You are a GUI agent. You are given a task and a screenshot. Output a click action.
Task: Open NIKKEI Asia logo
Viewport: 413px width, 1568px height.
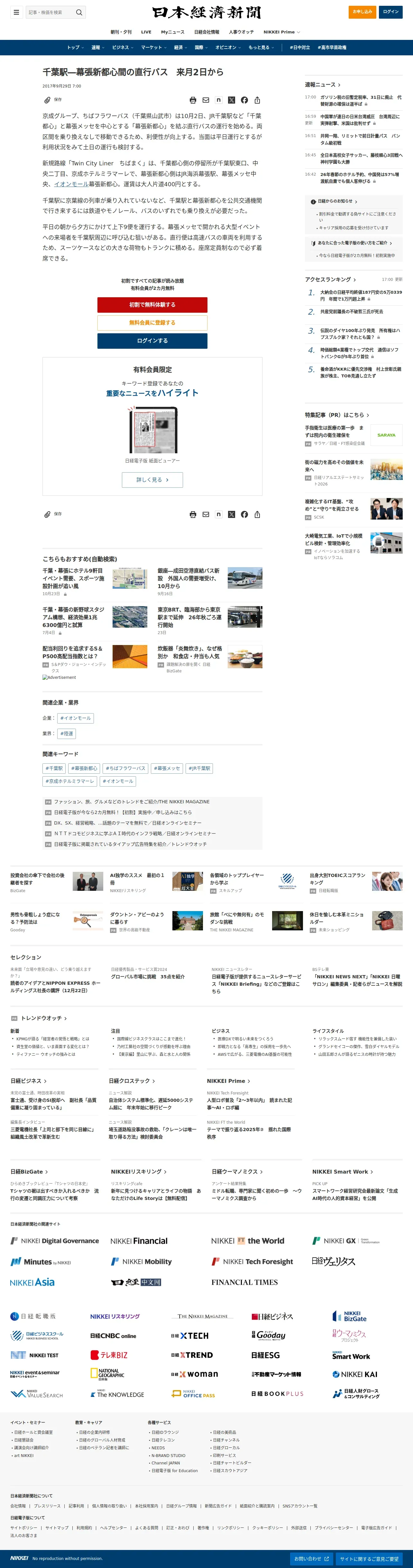[x=32, y=1282]
